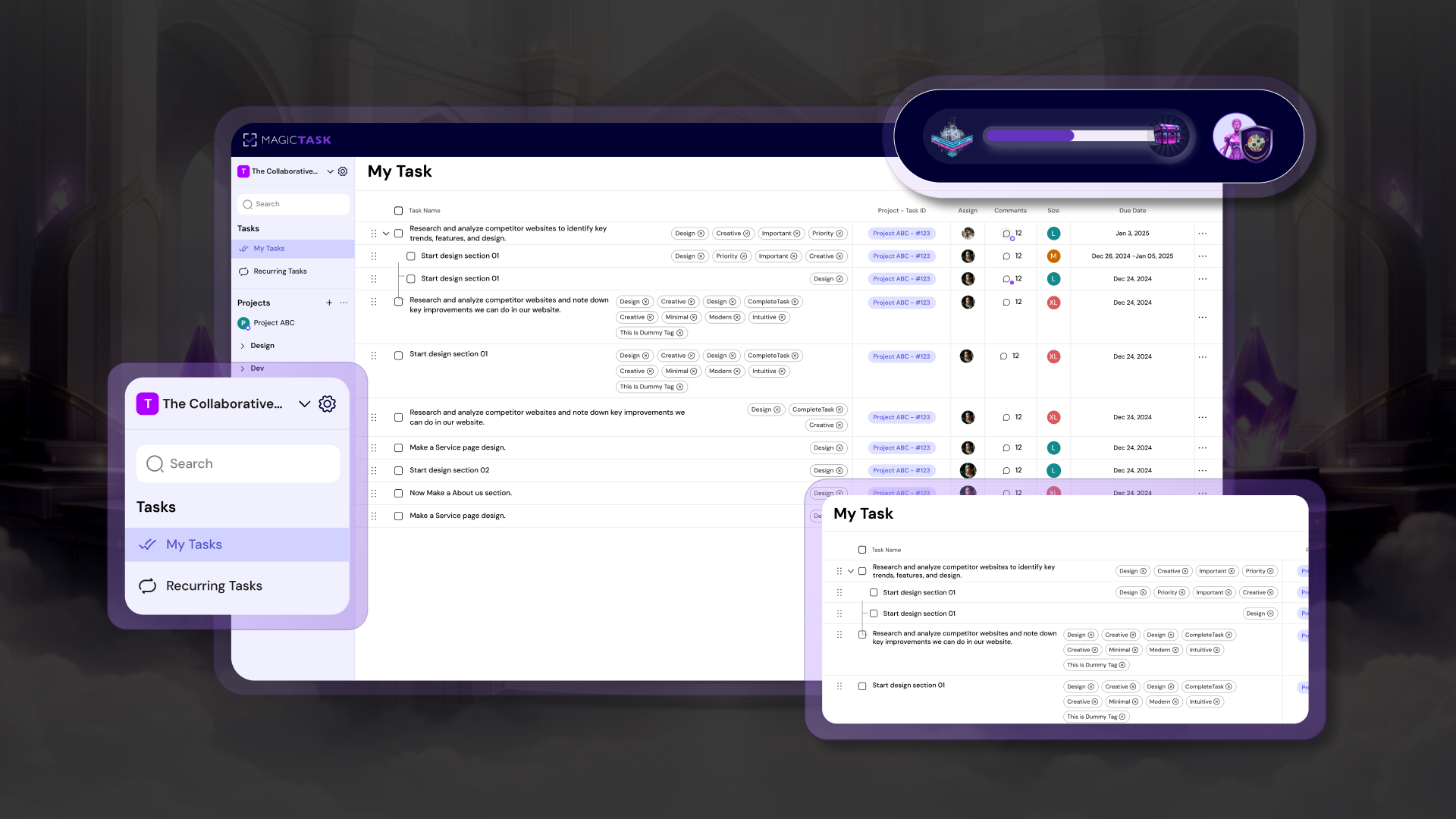Collapse trends task subtasks in main window
The width and height of the screenshot is (1456, 819).
(x=386, y=234)
